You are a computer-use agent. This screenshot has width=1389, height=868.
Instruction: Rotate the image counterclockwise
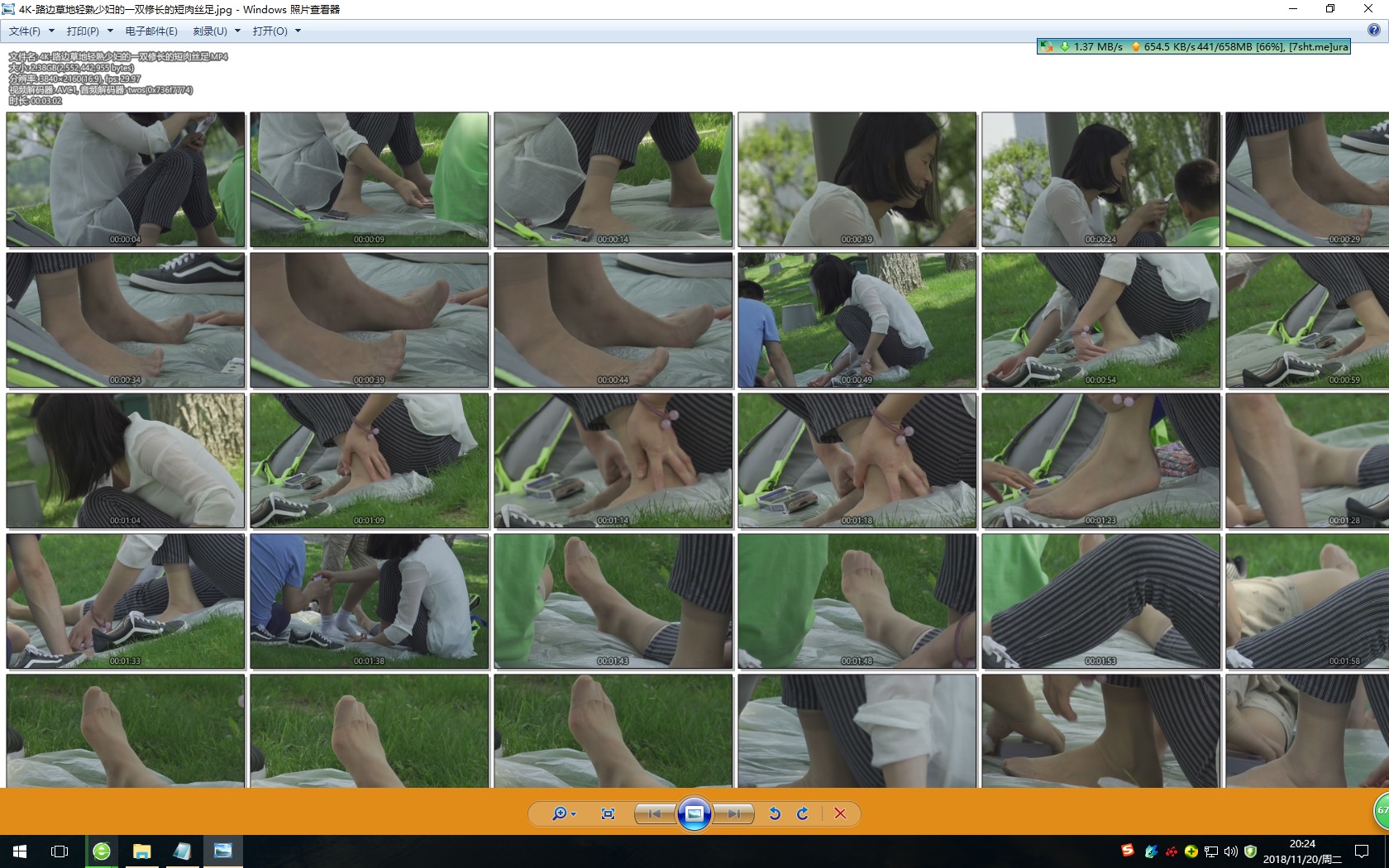pos(775,813)
